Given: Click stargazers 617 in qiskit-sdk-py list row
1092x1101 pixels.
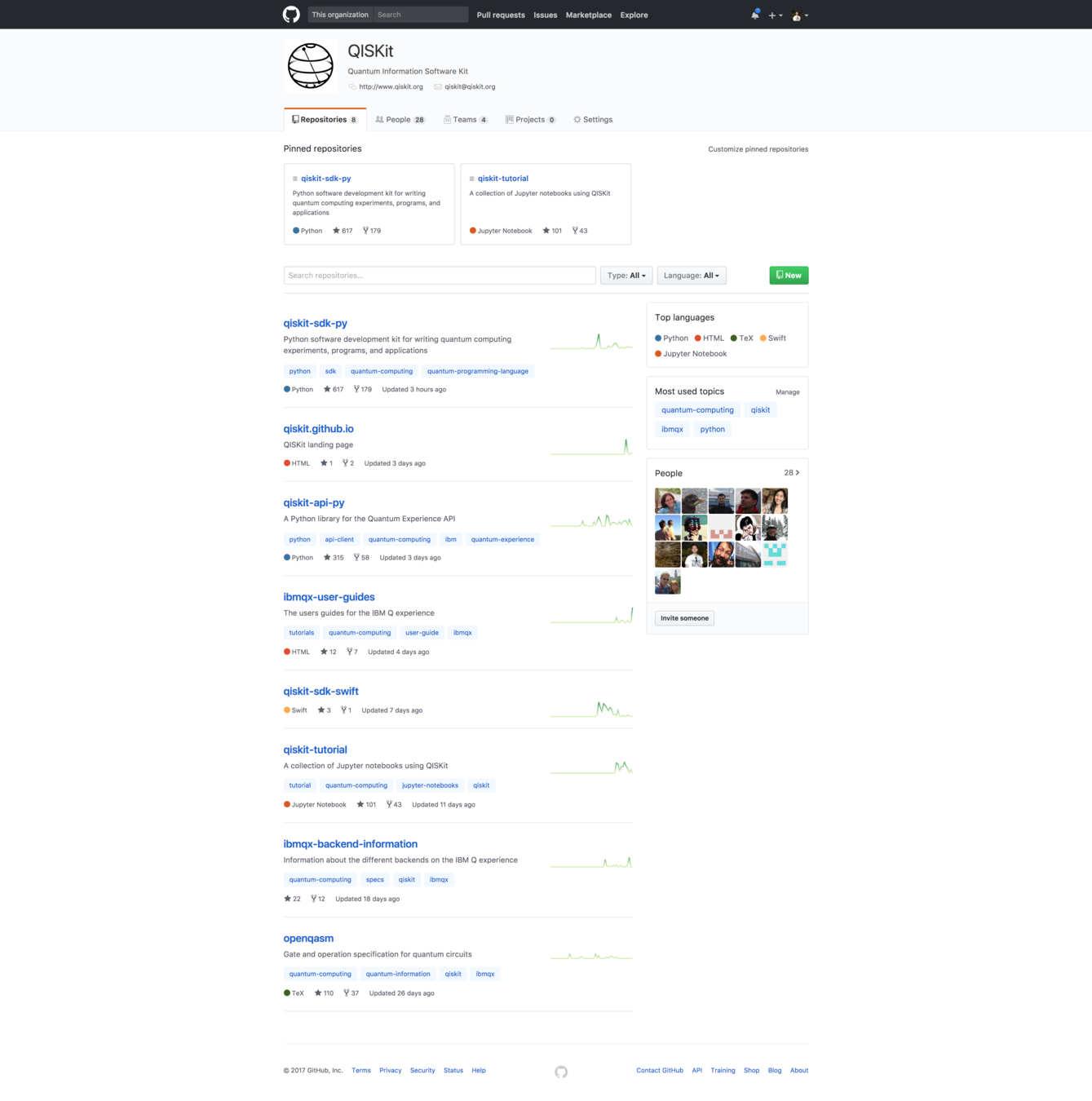Looking at the screenshot, I should (x=334, y=389).
